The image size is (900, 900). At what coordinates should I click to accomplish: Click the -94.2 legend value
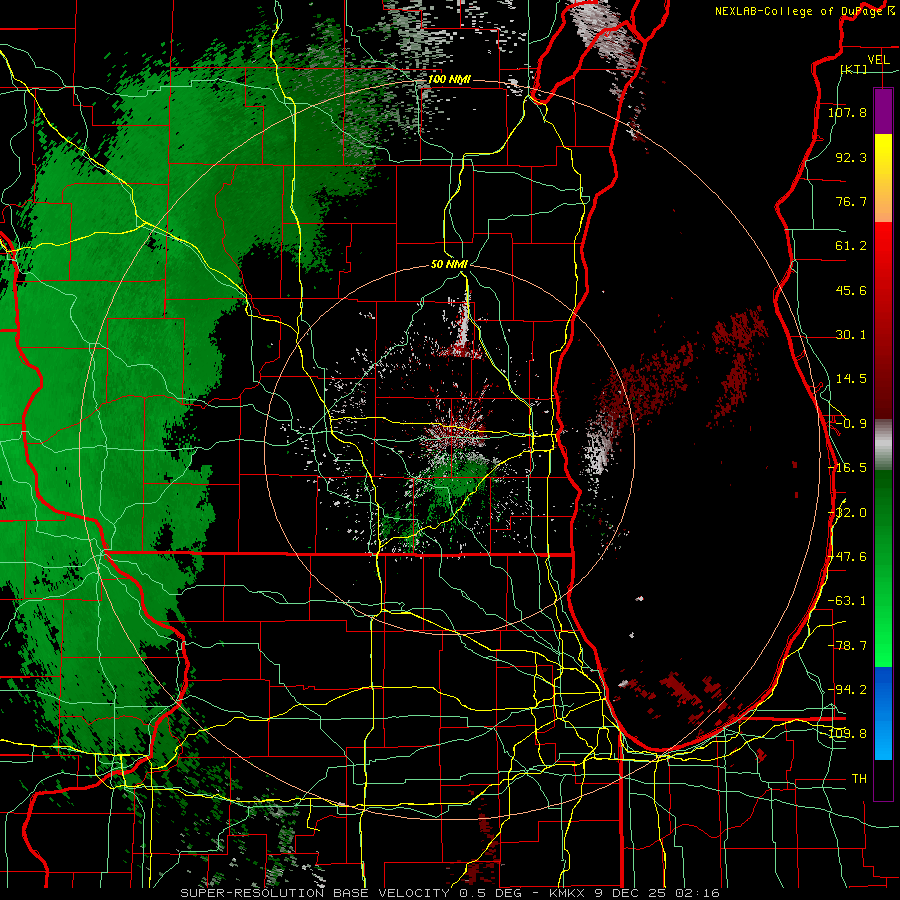pyautogui.click(x=847, y=689)
